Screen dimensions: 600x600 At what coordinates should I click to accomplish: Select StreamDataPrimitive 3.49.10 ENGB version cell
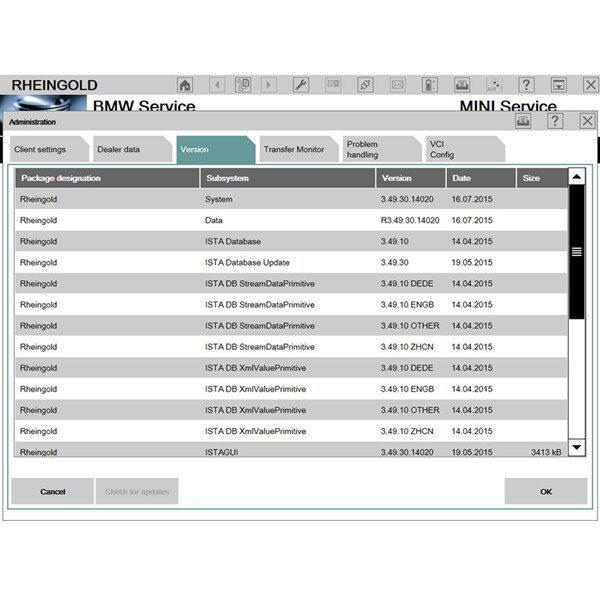tap(408, 305)
